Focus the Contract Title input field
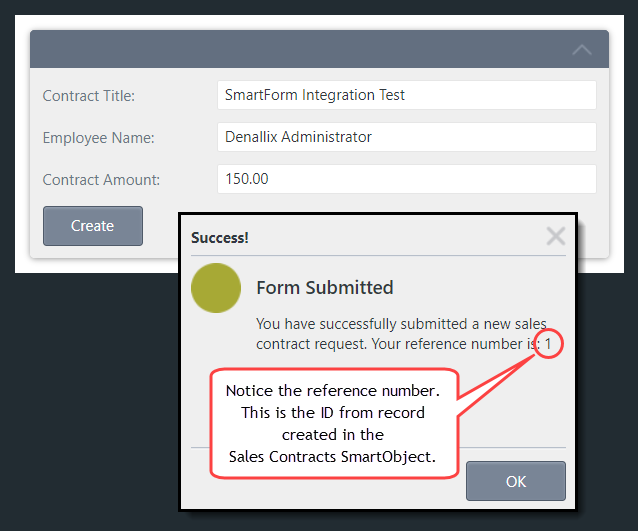638x531 pixels. 406,95
